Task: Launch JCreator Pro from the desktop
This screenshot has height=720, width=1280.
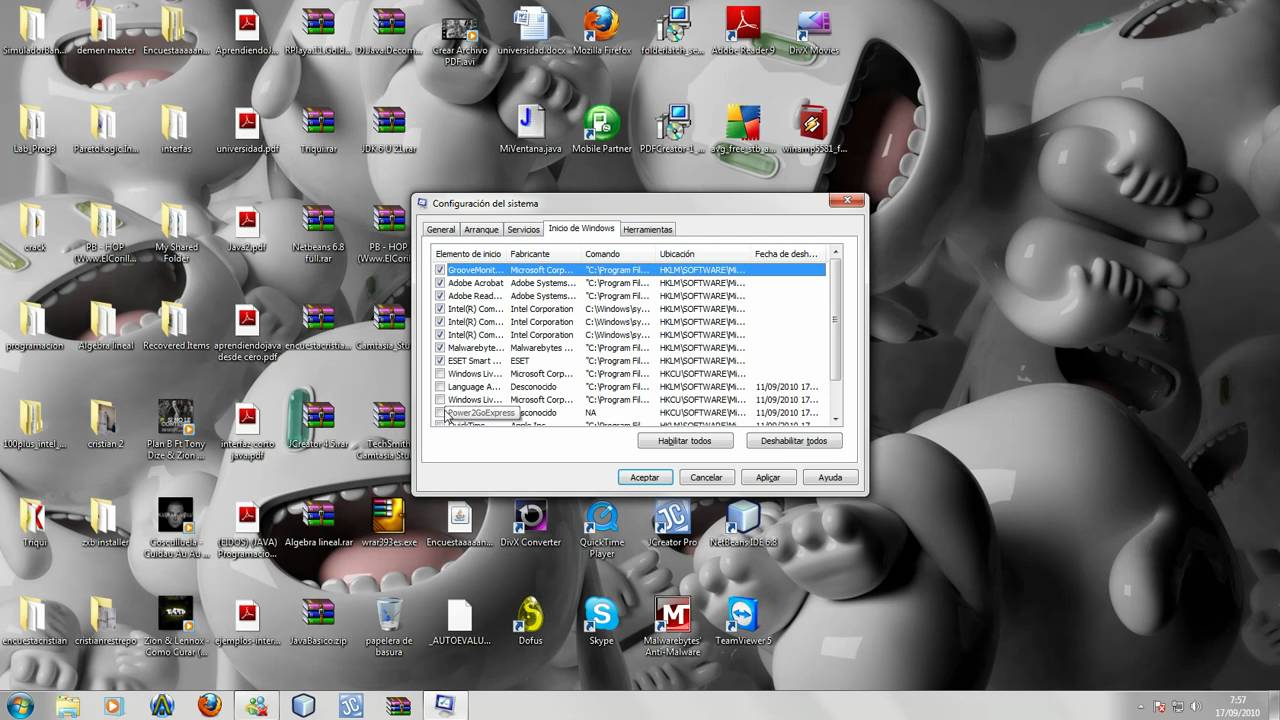Action: (673, 522)
